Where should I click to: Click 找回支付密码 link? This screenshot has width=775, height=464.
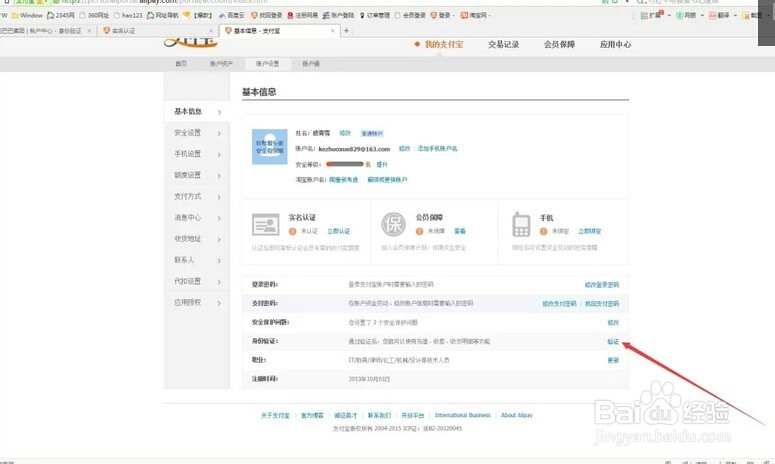602,304
